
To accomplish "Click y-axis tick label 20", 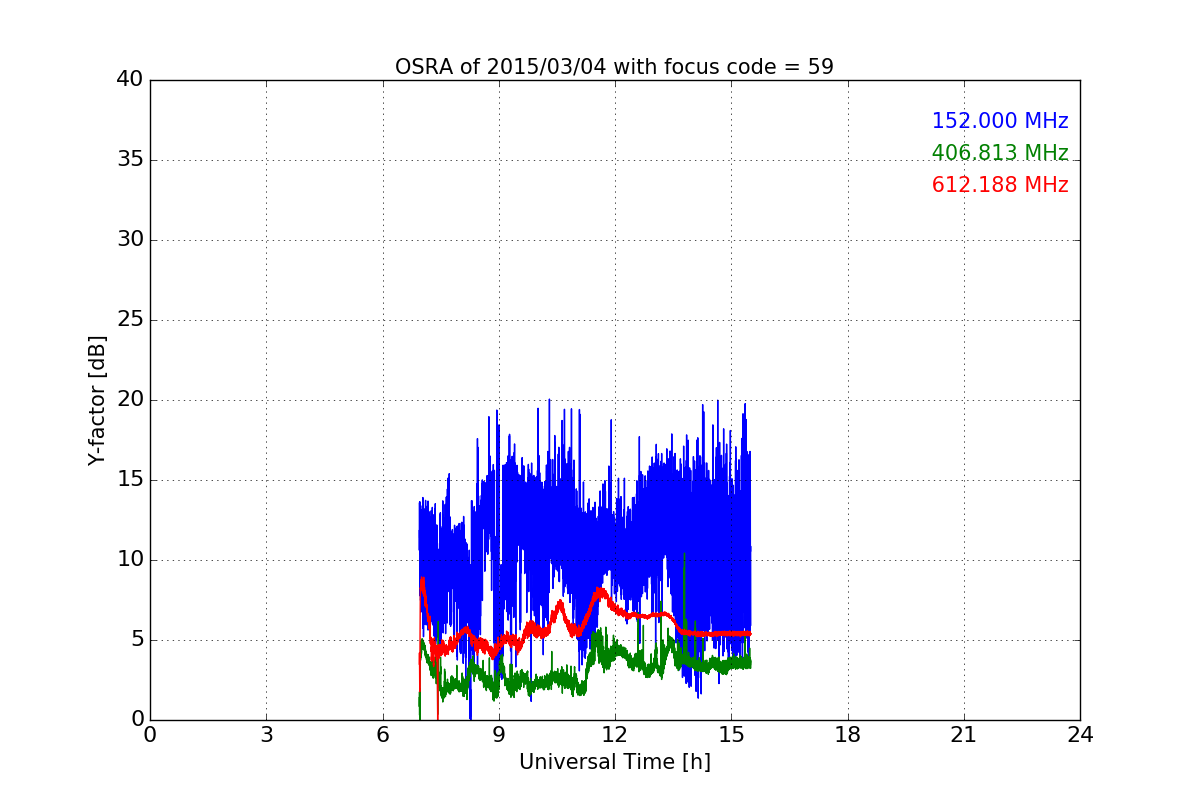I will pyautogui.click(x=130, y=400).
